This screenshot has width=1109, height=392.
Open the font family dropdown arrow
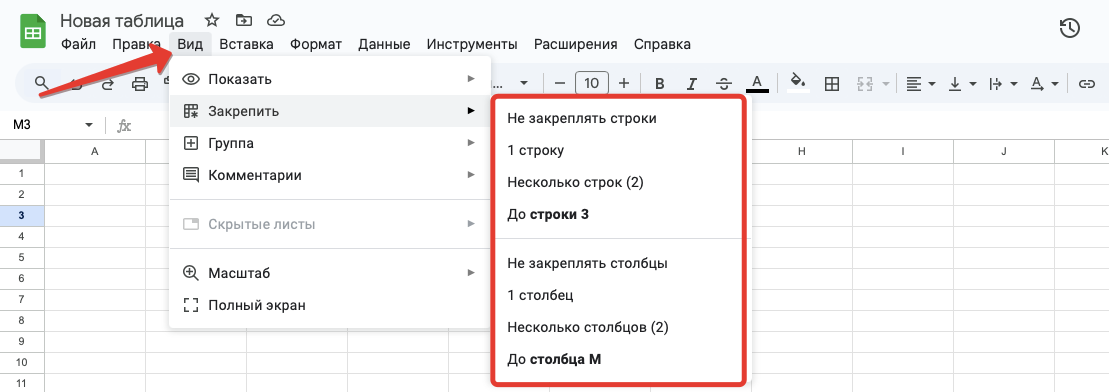pyautogui.click(x=524, y=83)
